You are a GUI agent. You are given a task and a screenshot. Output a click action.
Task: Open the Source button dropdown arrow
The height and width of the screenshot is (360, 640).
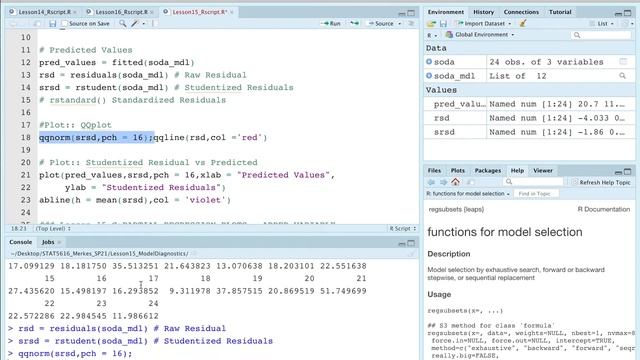point(400,24)
